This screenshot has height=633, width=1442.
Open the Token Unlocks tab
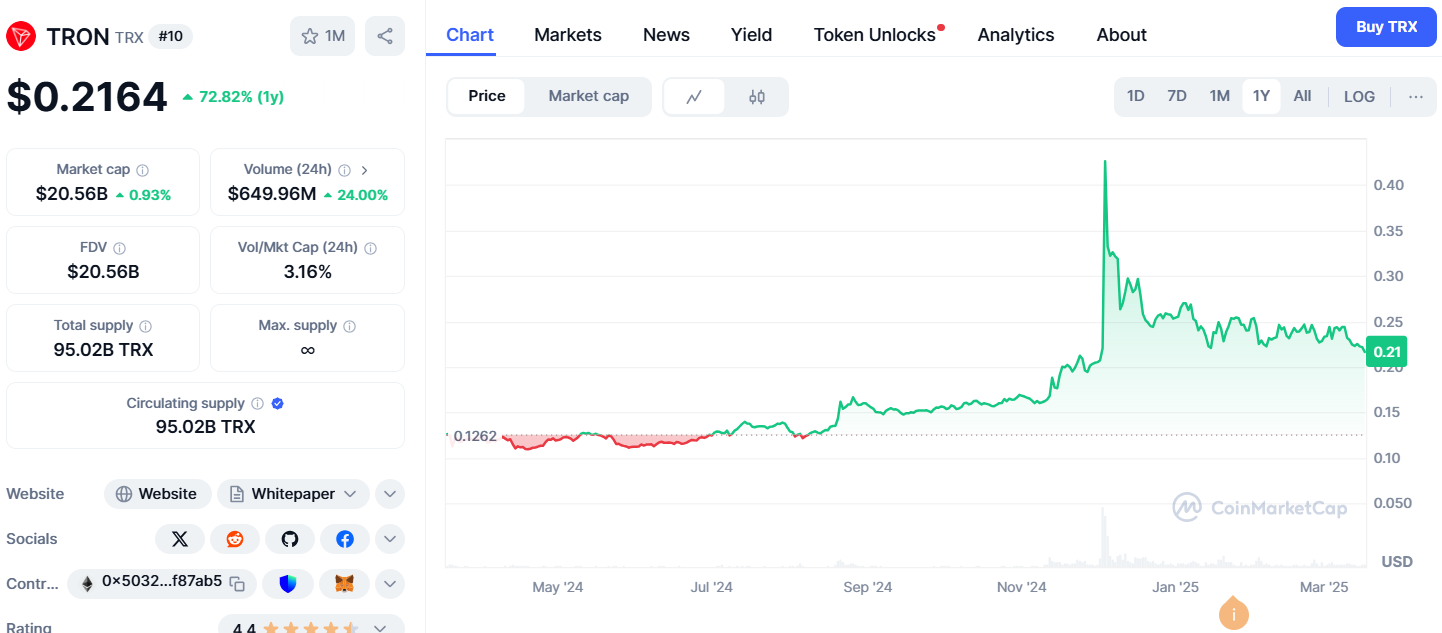pos(875,35)
